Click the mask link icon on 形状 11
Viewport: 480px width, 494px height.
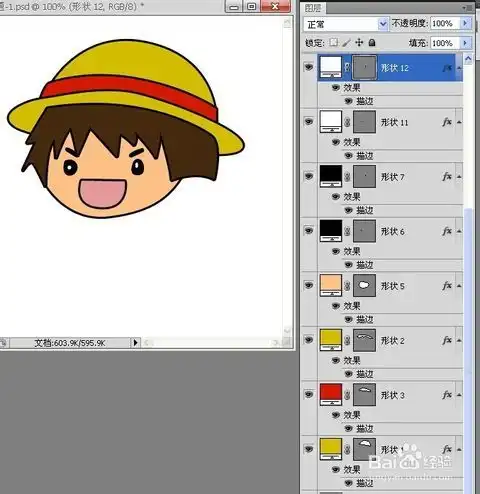pyautogui.click(x=347, y=122)
